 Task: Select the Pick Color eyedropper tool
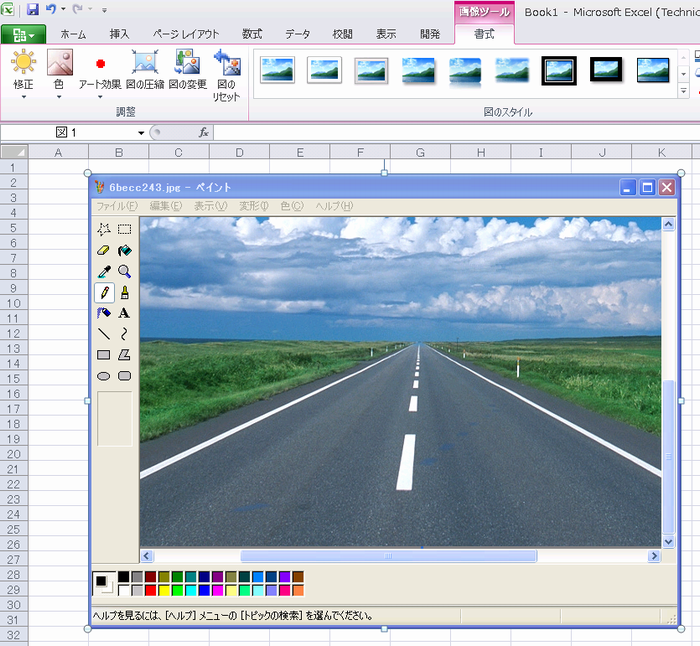pyautogui.click(x=104, y=271)
